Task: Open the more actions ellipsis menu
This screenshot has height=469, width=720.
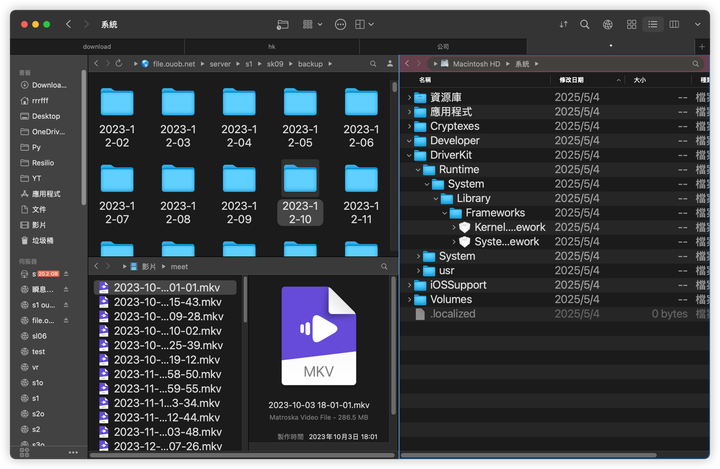Action: (x=340, y=24)
